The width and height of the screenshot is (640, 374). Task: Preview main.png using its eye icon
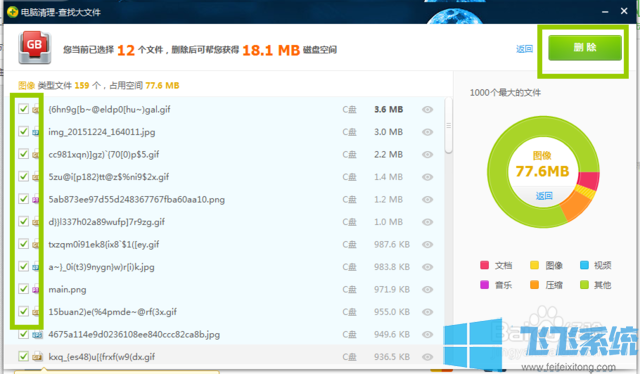click(427, 289)
